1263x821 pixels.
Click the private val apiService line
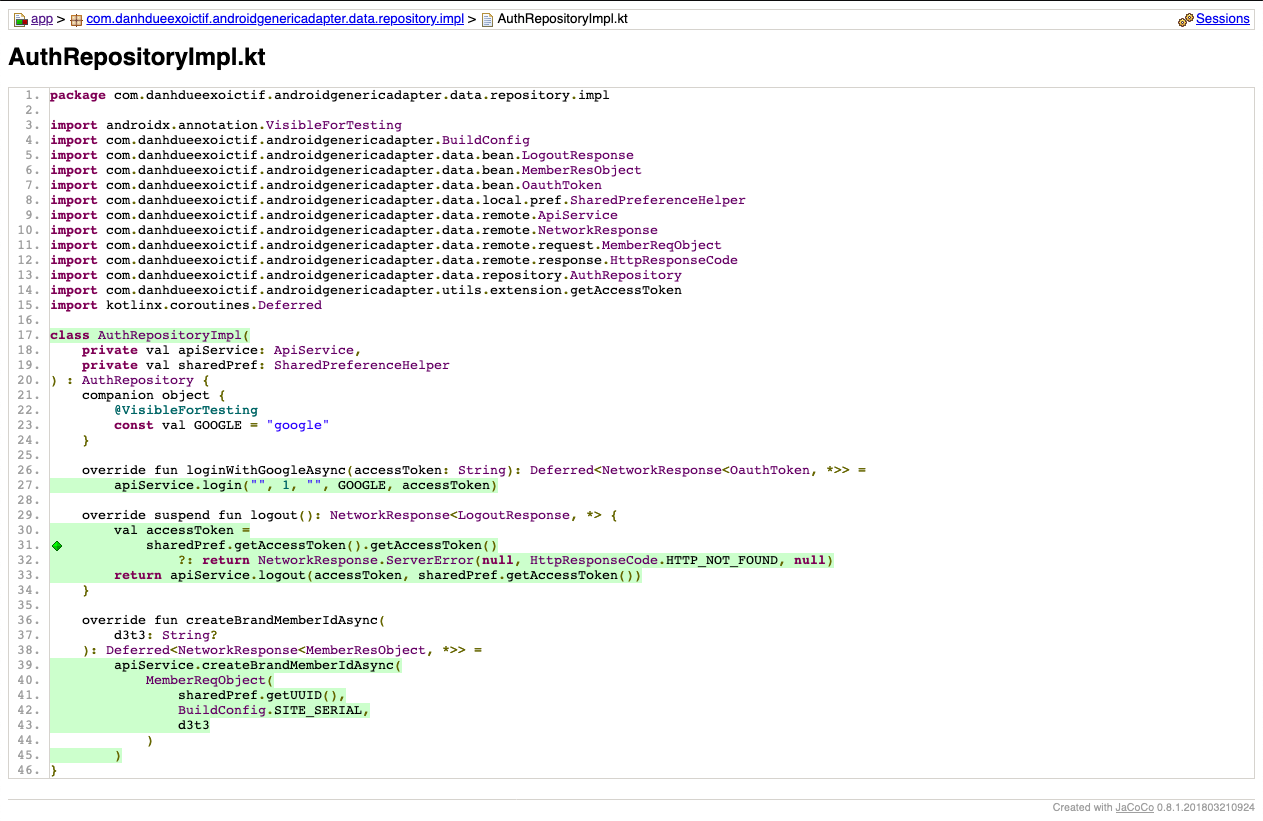click(x=222, y=351)
